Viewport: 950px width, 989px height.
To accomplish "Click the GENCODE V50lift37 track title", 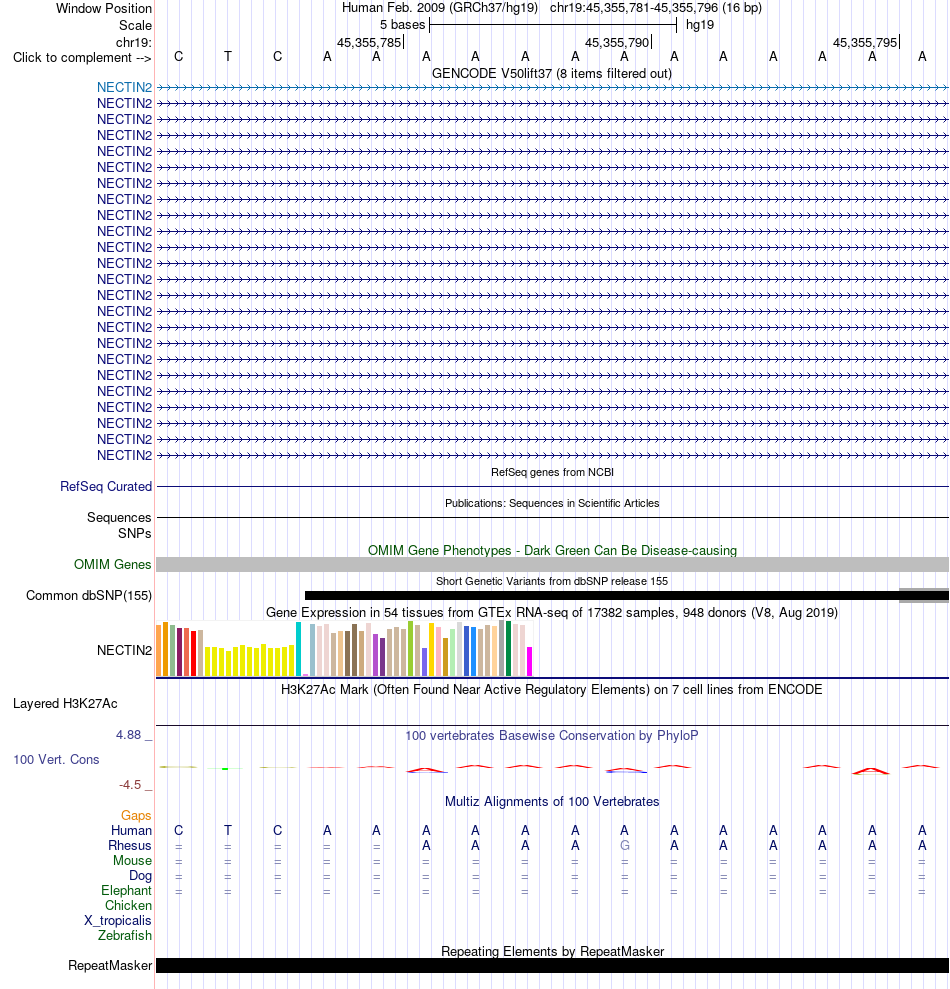I will (x=552, y=73).
